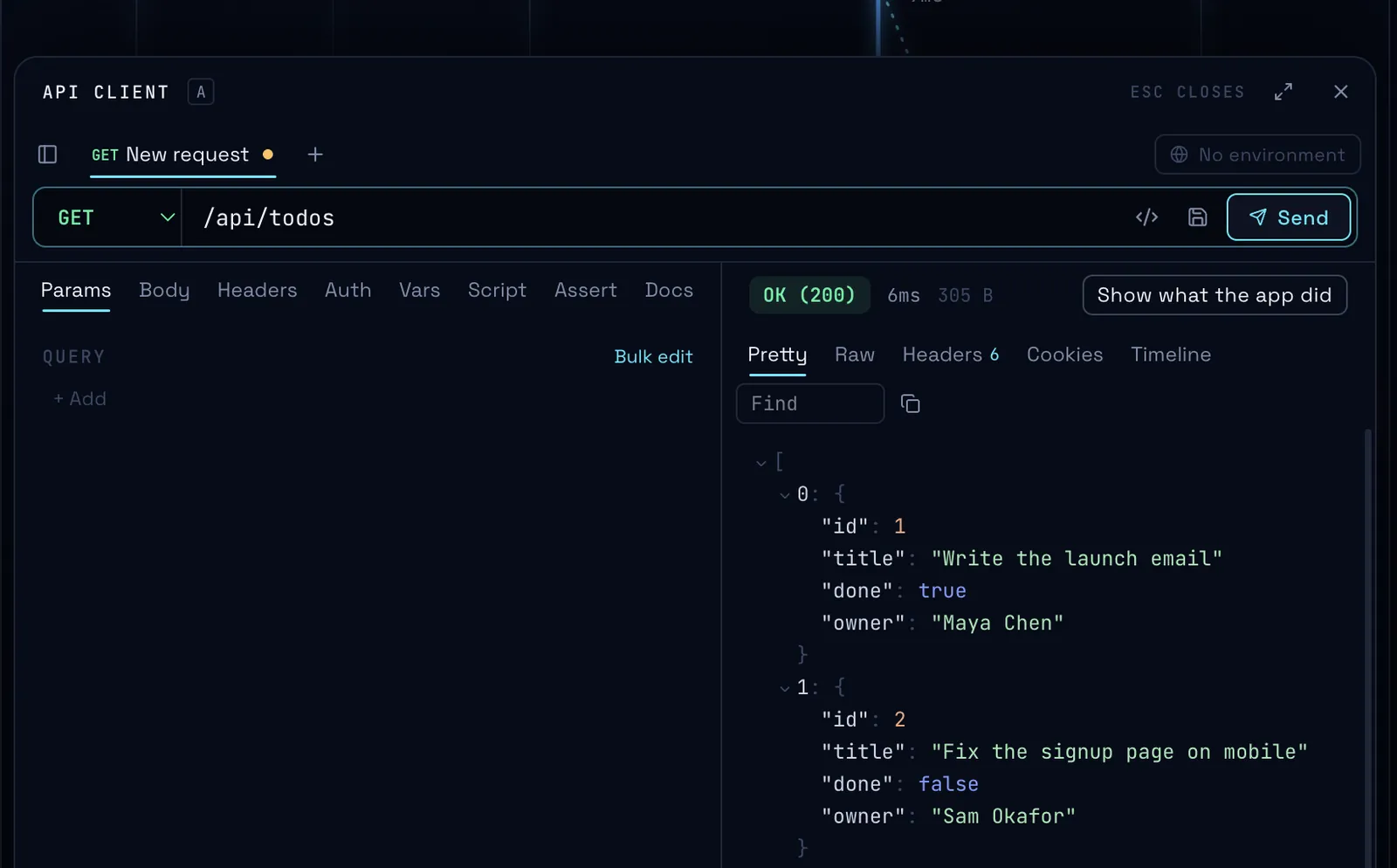This screenshot has height=868, width=1397.
Task: Open the Cookies response tab
Action: click(1064, 355)
